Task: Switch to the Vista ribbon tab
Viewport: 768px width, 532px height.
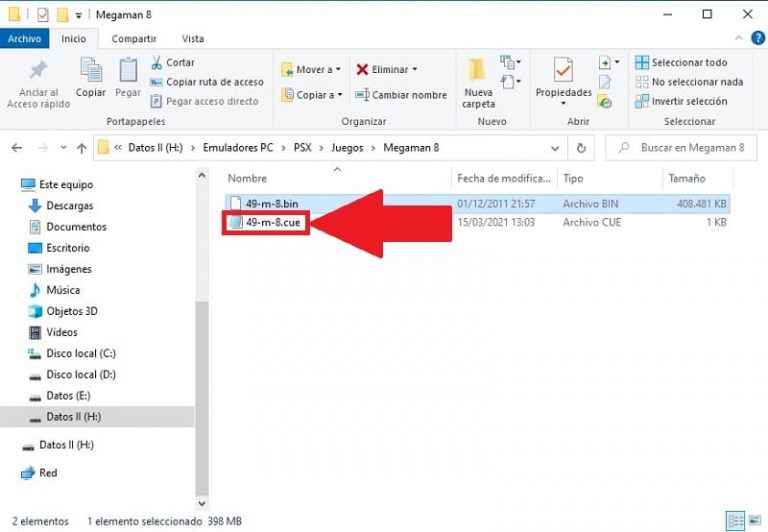Action: click(x=193, y=39)
